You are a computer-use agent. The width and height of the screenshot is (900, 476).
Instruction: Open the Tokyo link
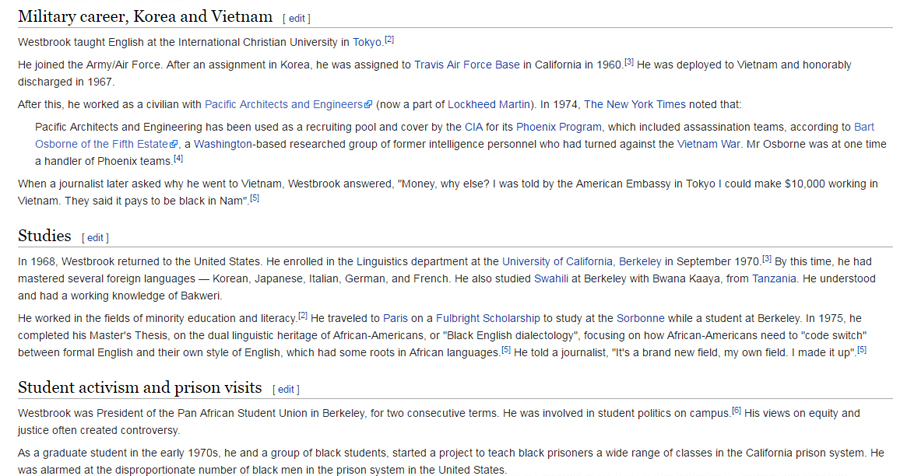(x=367, y=42)
